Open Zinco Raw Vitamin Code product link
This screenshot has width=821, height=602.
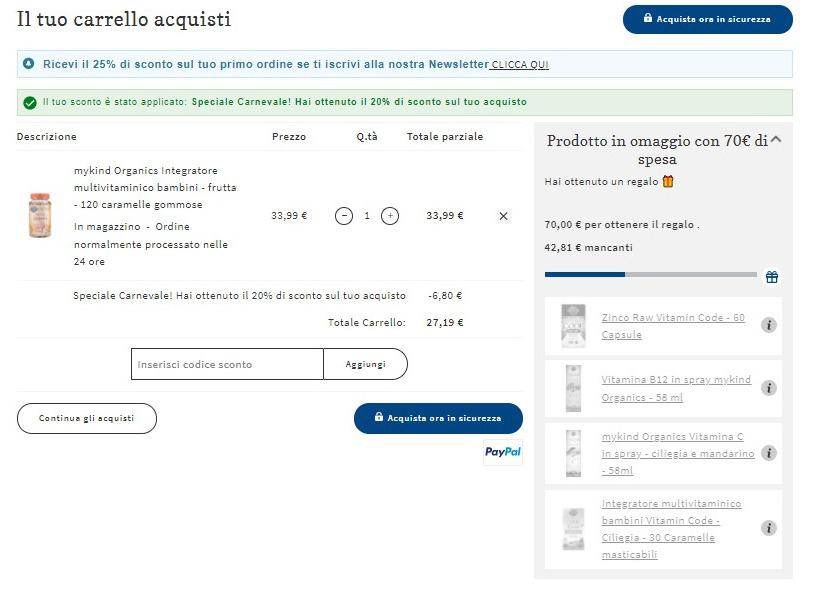673,326
